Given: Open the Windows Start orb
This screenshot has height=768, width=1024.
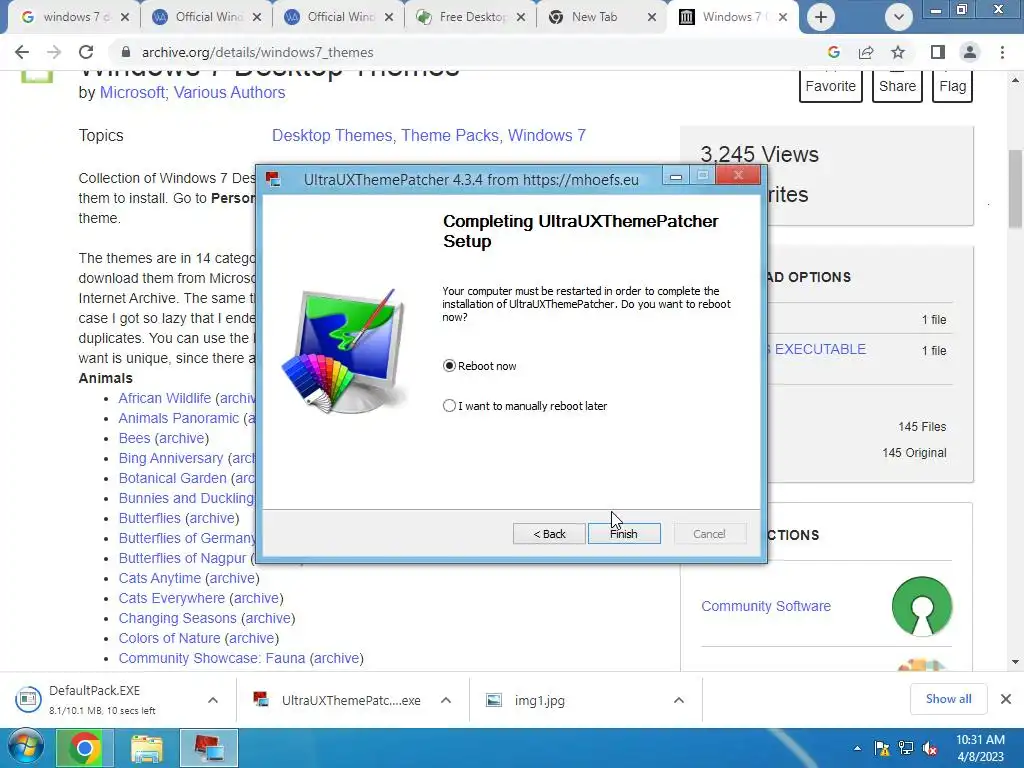Looking at the screenshot, I should click(25, 748).
